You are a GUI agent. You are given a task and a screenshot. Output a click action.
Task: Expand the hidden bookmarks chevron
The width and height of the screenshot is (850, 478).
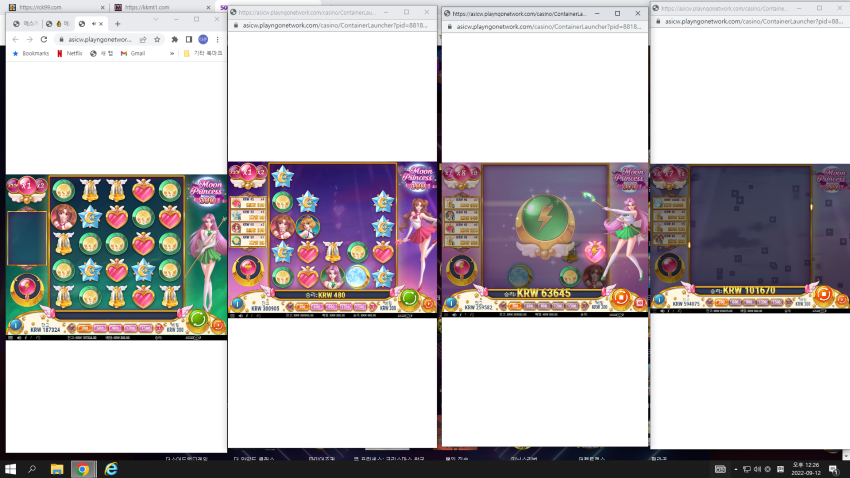pyautogui.click(x=172, y=54)
